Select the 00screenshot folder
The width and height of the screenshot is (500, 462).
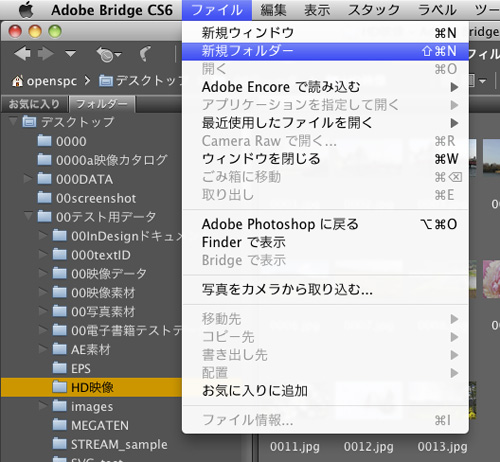click(x=96, y=198)
